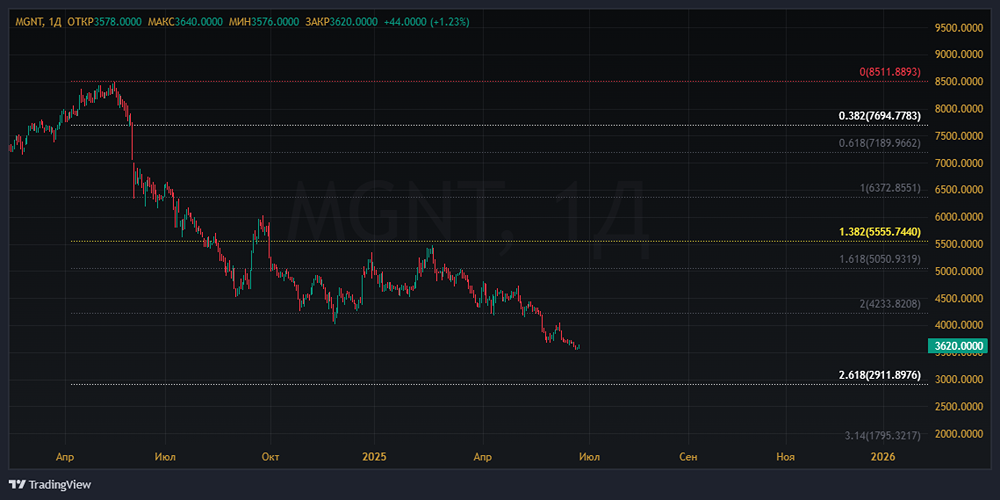1000x500 pixels.
Task: Click the ЗАКР 3620.0000 close value
Action: tap(341, 22)
